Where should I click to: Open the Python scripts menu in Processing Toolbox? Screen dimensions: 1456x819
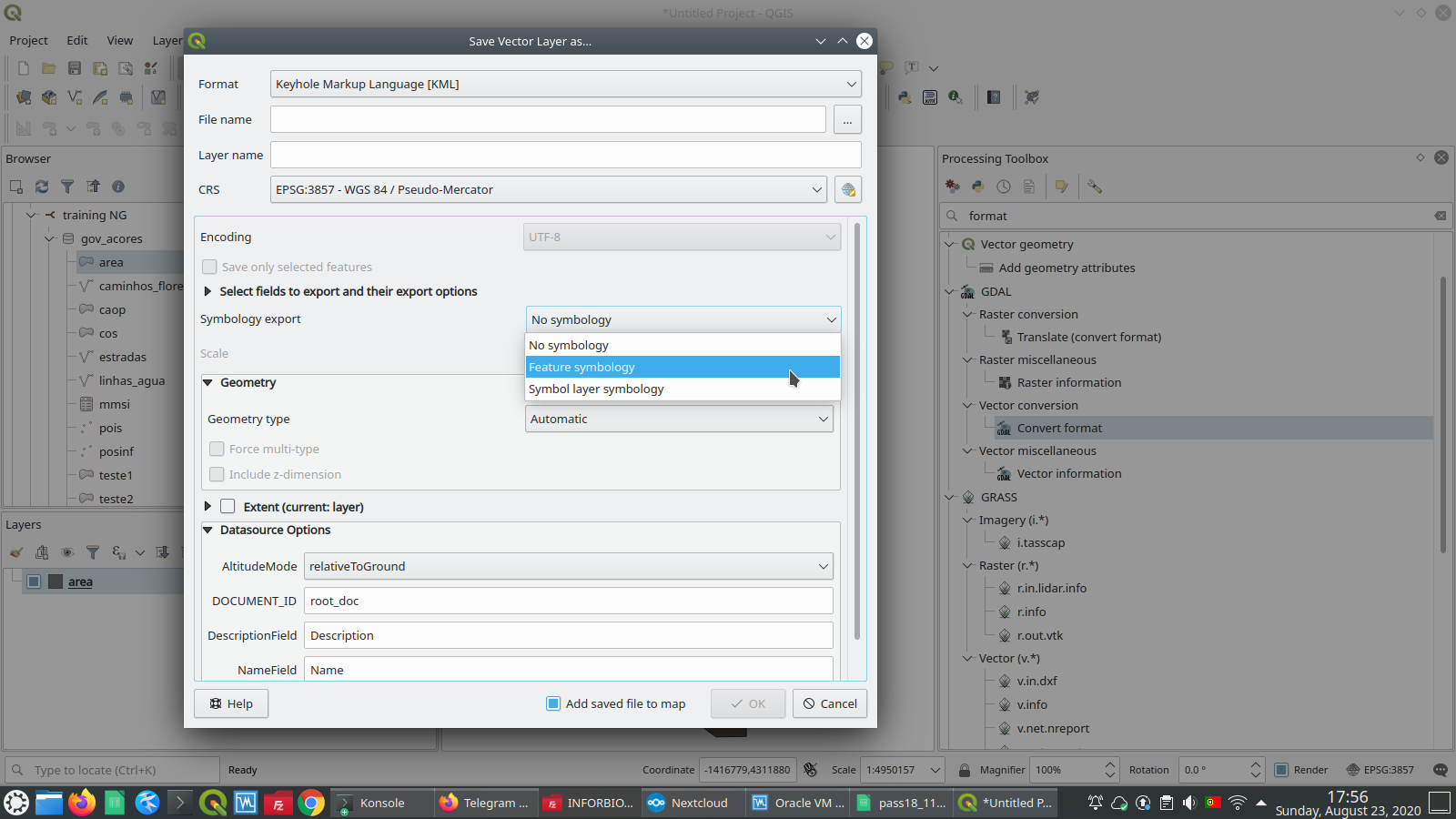978,187
